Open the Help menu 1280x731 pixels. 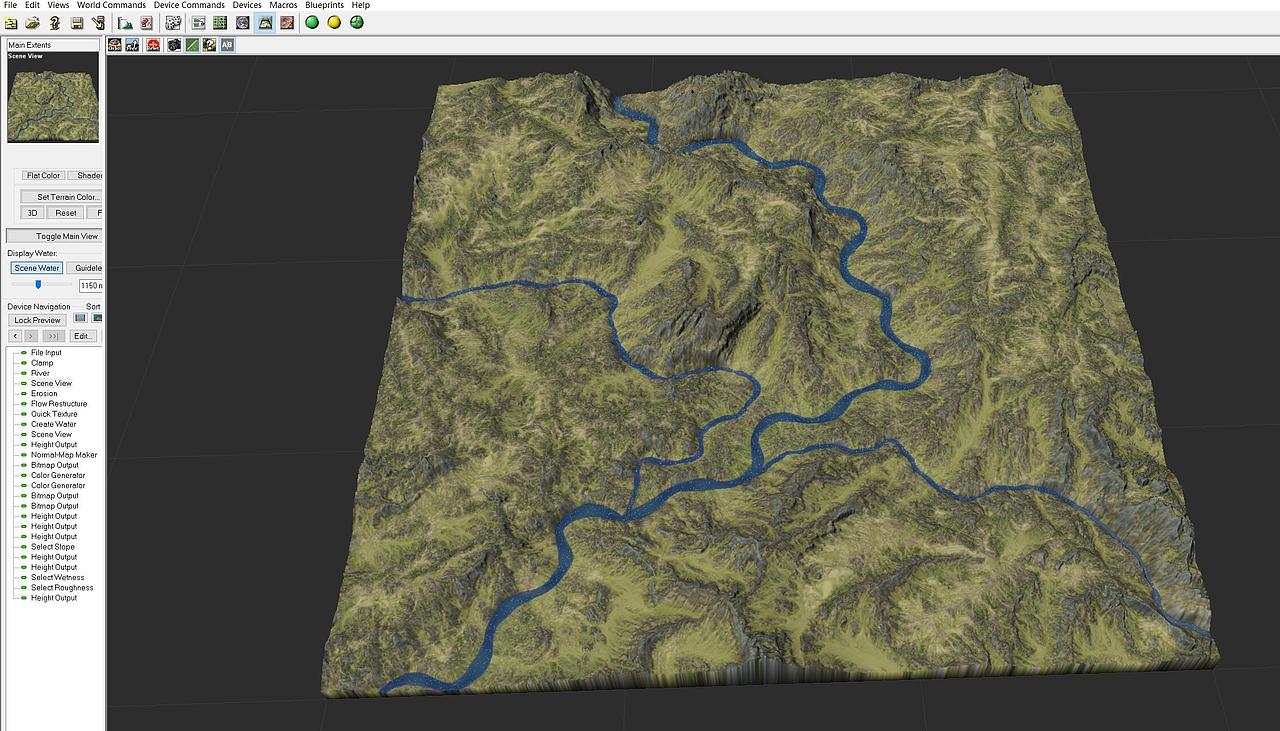tap(360, 5)
